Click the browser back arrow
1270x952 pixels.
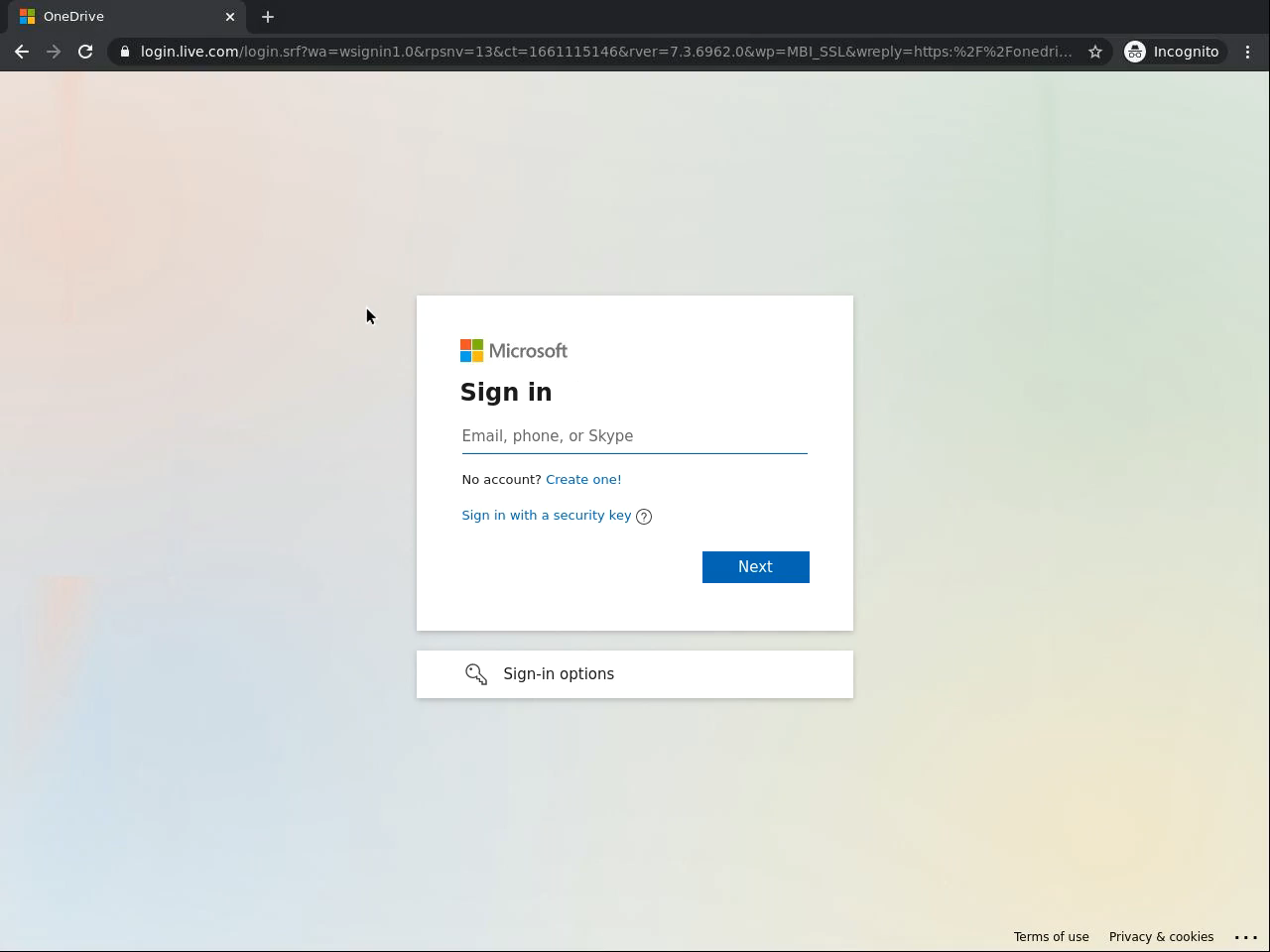click(22, 52)
